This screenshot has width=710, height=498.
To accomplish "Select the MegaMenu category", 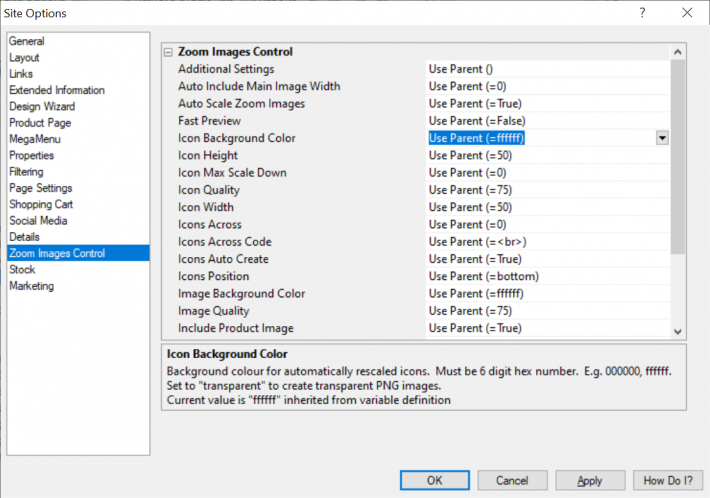I will coord(35,139).
